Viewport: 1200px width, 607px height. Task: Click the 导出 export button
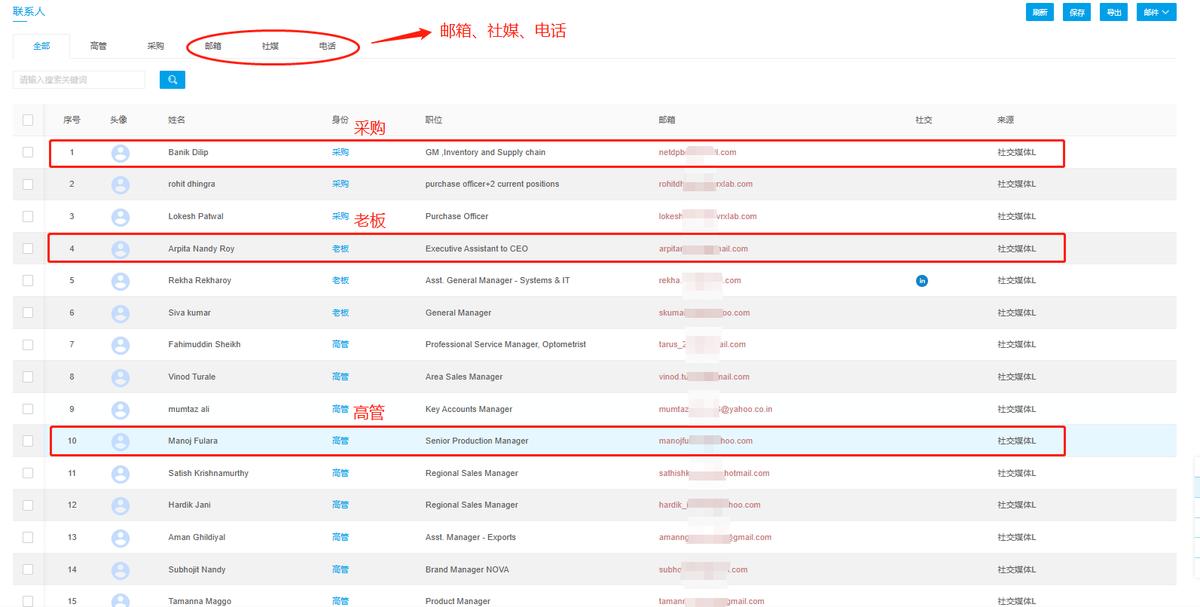point(1112,13)
